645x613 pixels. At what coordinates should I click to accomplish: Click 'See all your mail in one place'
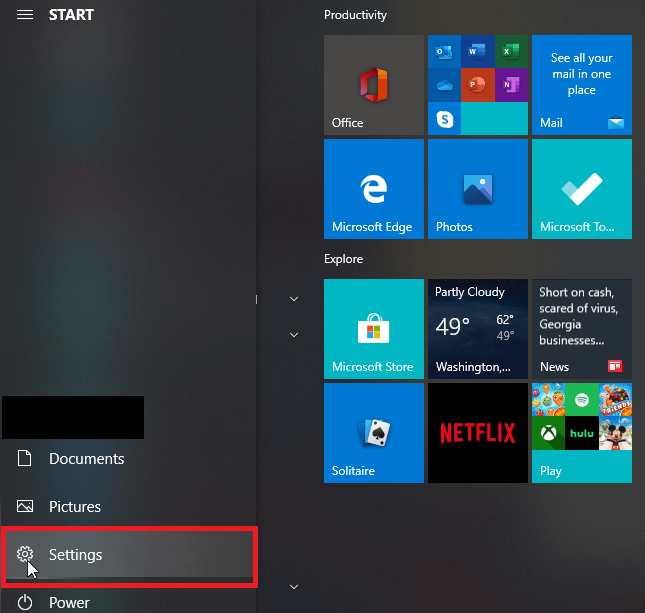coord(582,74)
